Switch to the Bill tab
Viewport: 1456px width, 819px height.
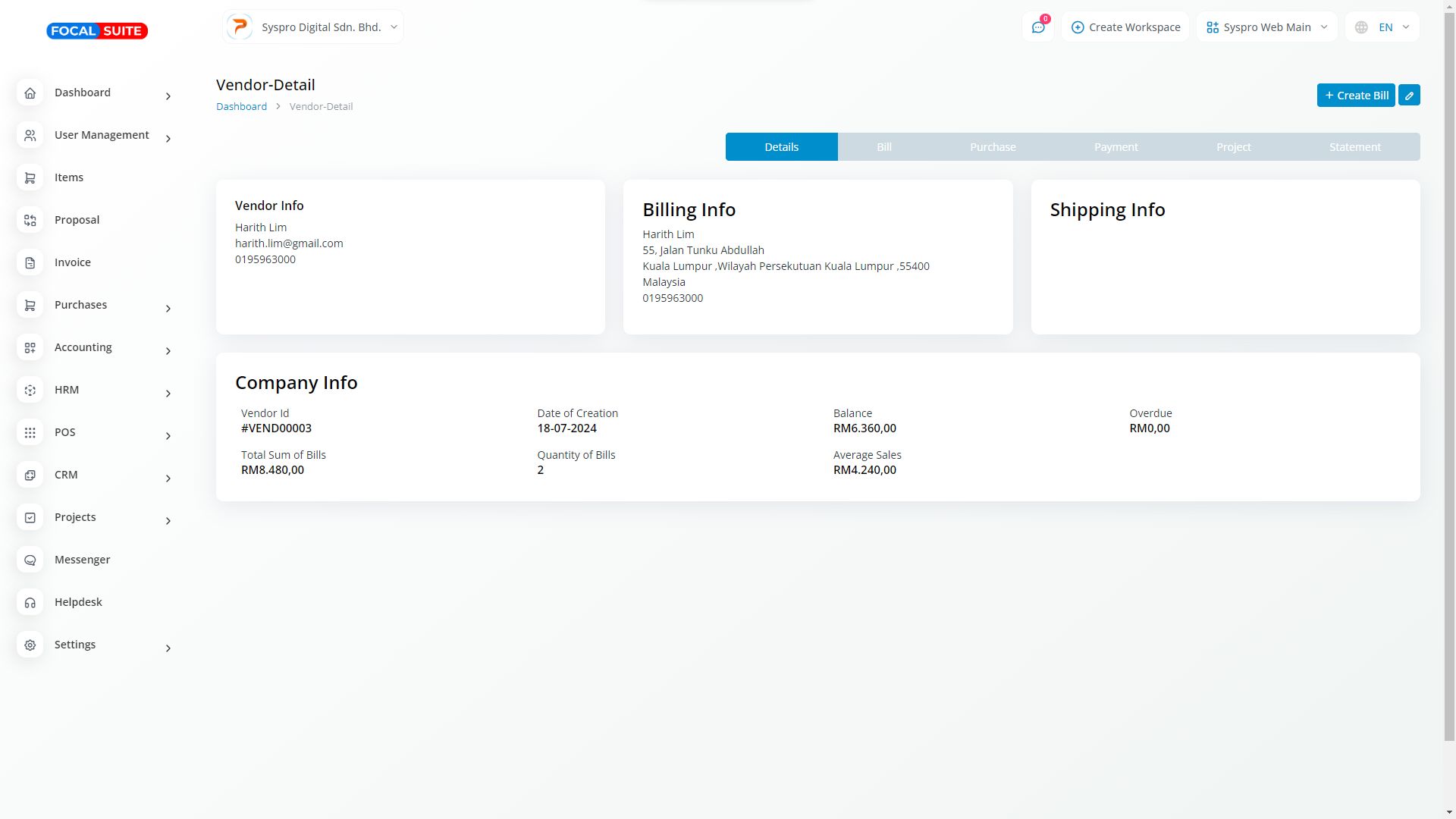(884, 147)
